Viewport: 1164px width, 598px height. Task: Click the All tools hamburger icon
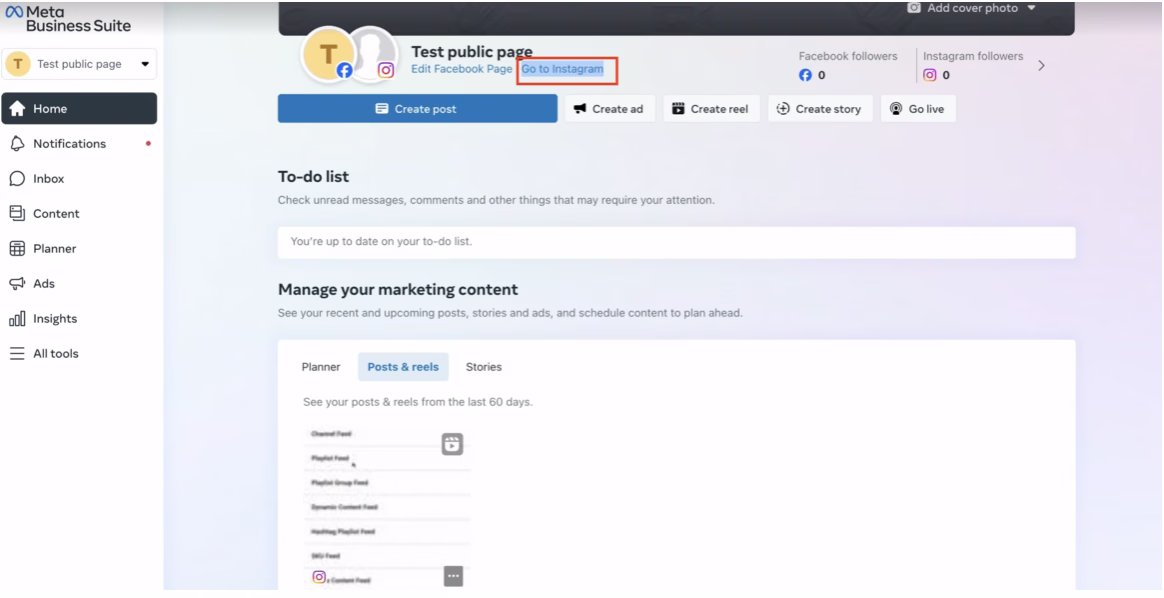(x=17, y=354)
